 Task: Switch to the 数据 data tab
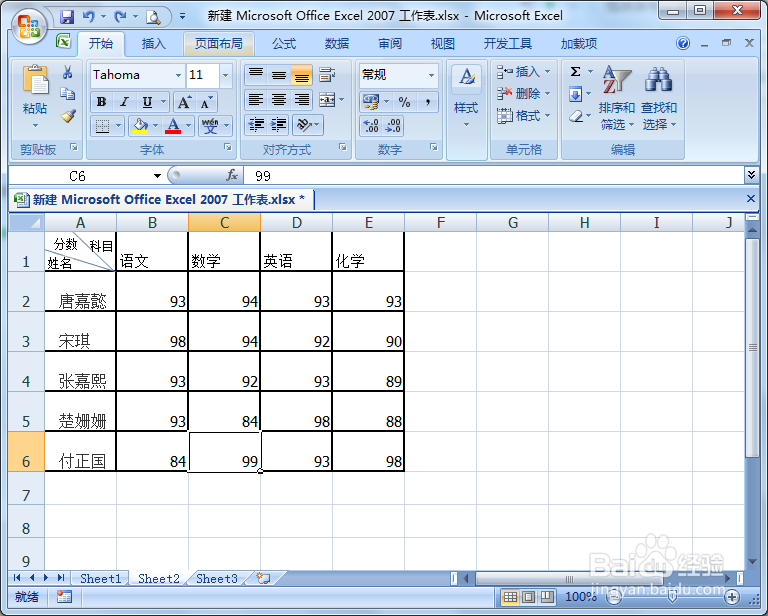tap(337, 44)
